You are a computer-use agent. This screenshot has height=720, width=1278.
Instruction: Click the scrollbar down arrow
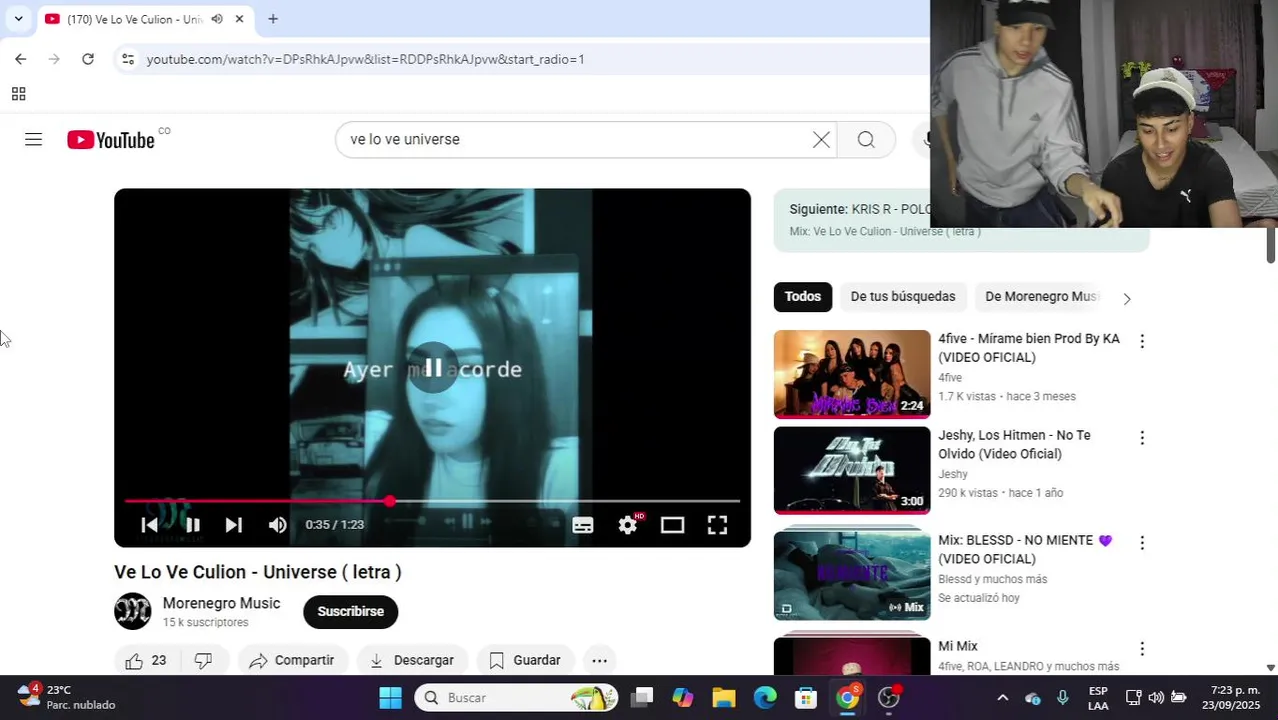pos(1271,667)
